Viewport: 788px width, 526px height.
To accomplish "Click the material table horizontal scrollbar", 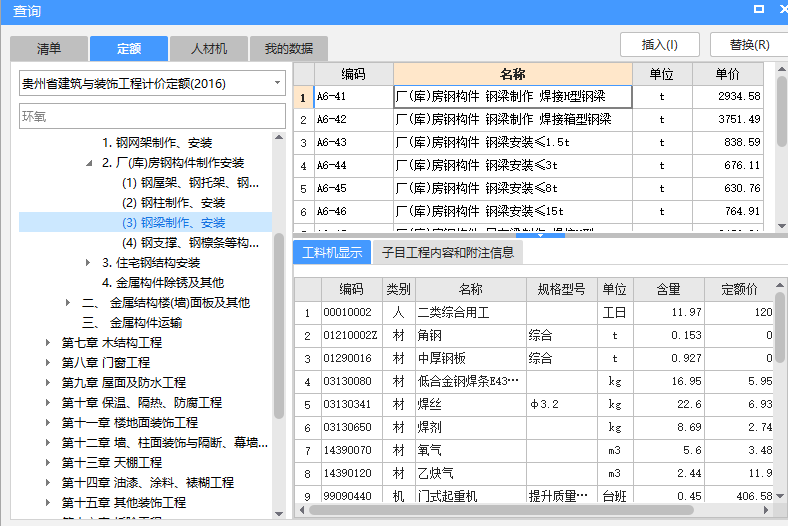I will tap(502, 510).
